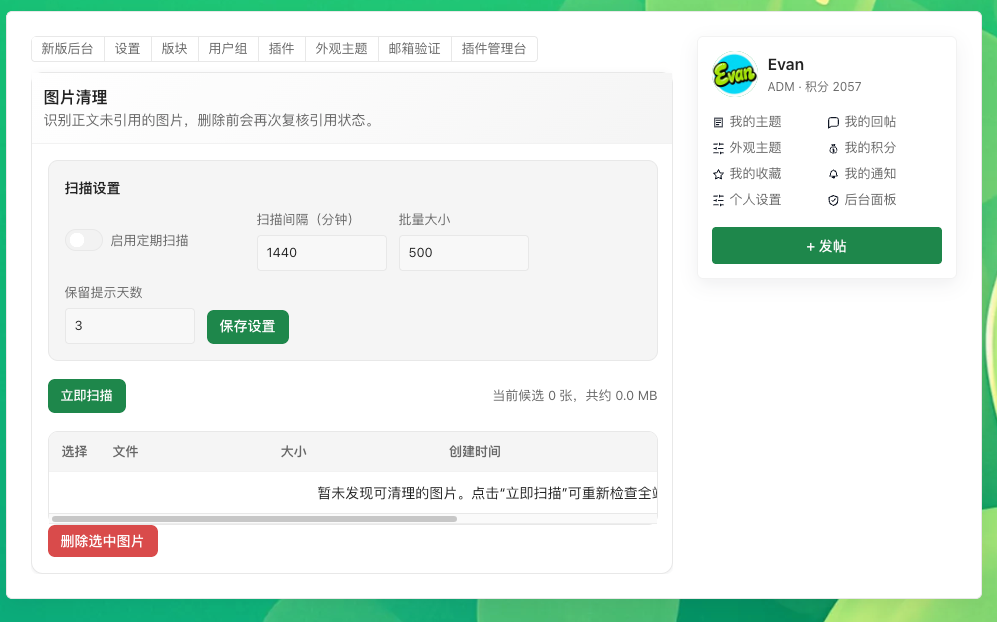The width and height of the screenshot is (997, 622).
Task: Click the horizontal scrollbar under the table
Action: [254, 519]
